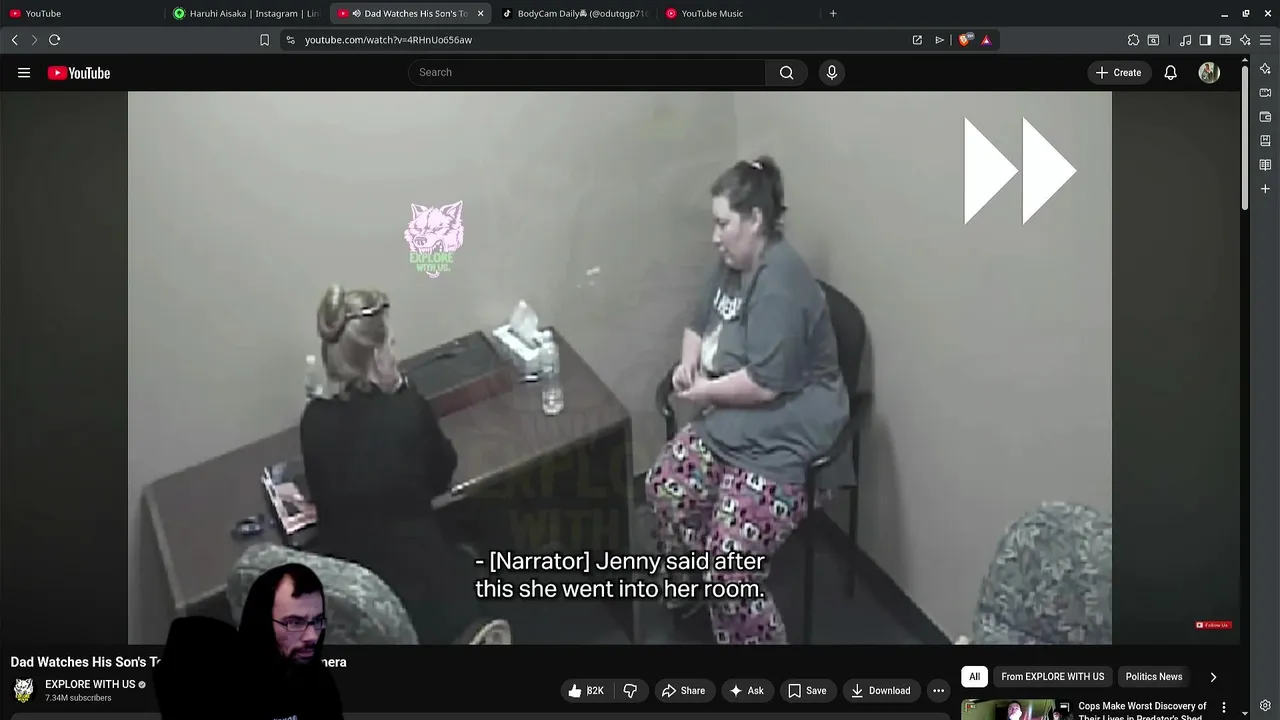Open the Brave Playlist music note icon

pos(1185,40)
